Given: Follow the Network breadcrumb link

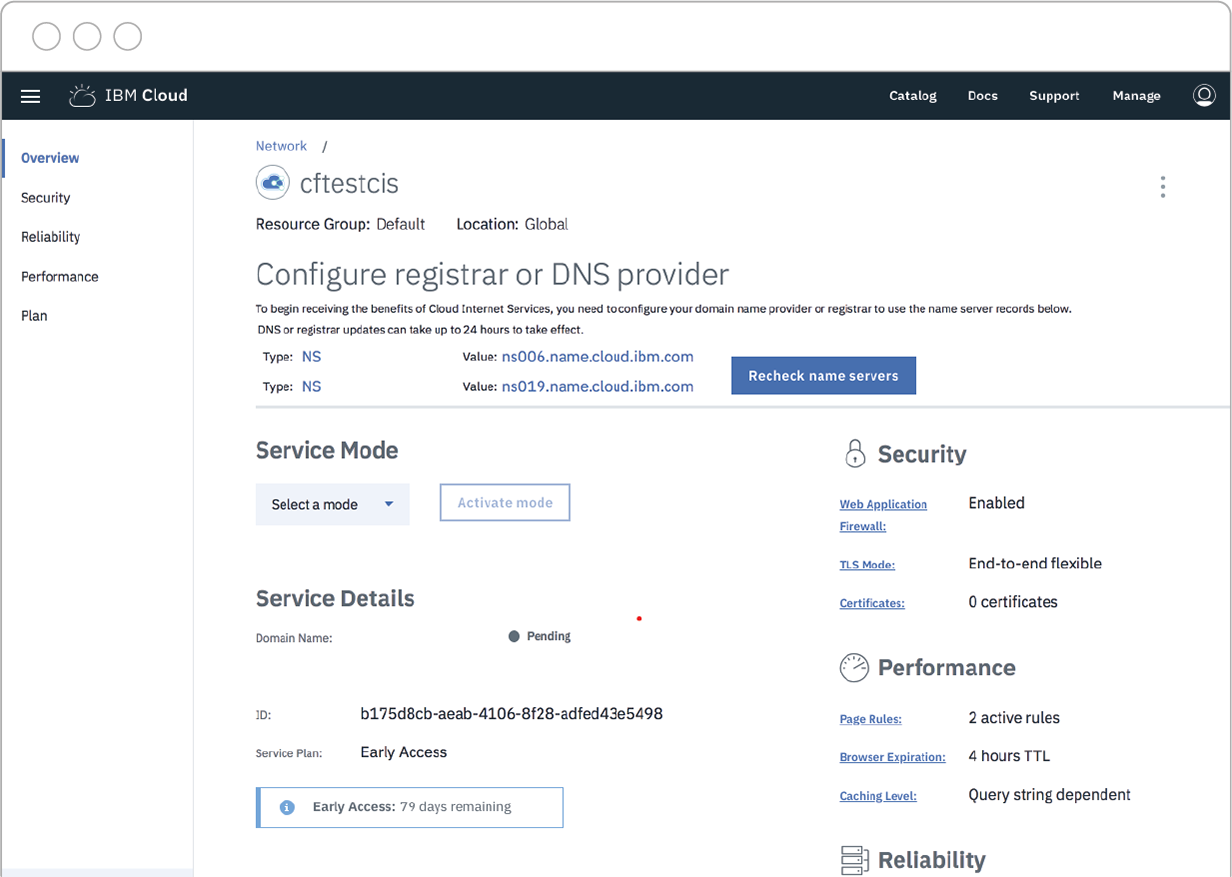Looking at the screenshot, I should [x=281, y=145].
